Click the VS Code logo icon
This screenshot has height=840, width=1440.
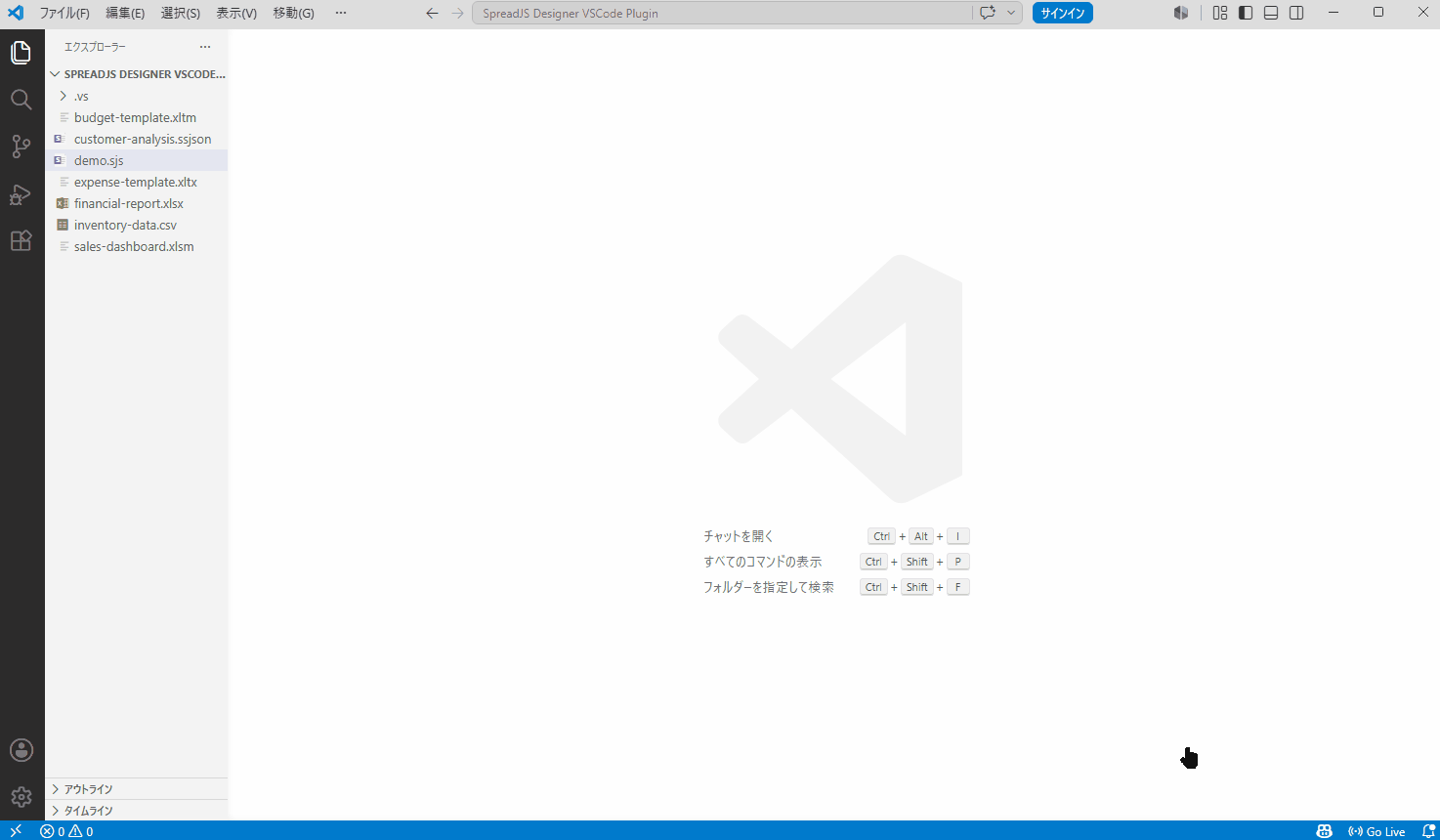click(x=16, y=13)
